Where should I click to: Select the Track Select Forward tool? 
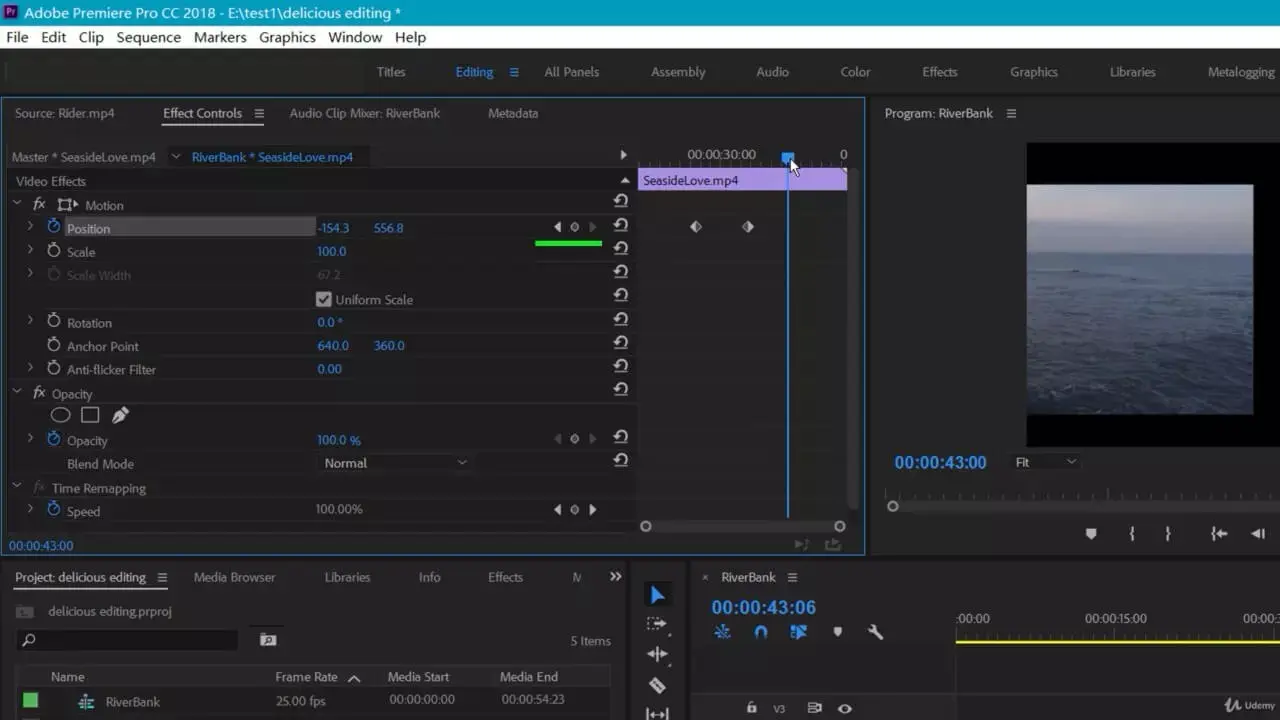point(656,623)
